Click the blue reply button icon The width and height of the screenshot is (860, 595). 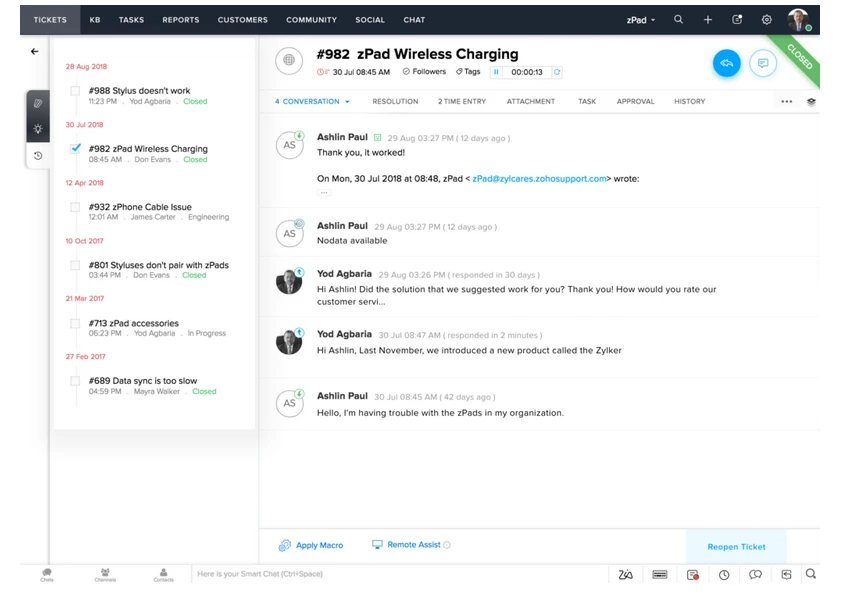[727, 63]
